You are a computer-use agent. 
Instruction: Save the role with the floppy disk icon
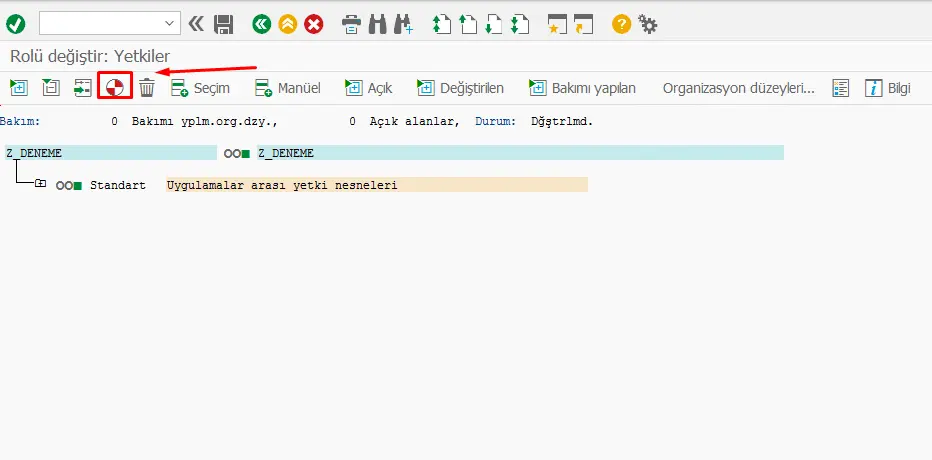click(x=224, y=23)
